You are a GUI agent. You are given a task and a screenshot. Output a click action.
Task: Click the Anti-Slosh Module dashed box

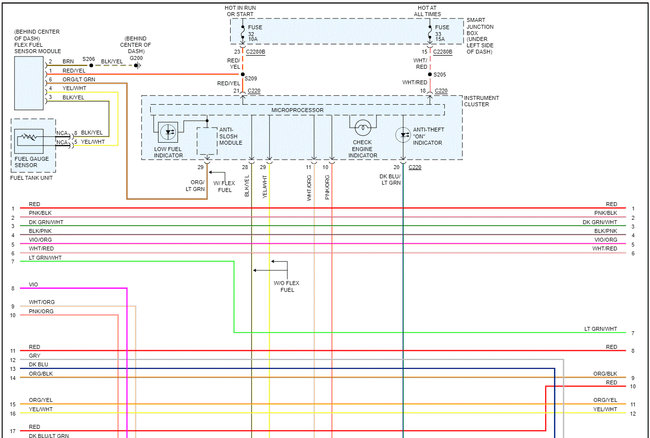click(207, 141)
